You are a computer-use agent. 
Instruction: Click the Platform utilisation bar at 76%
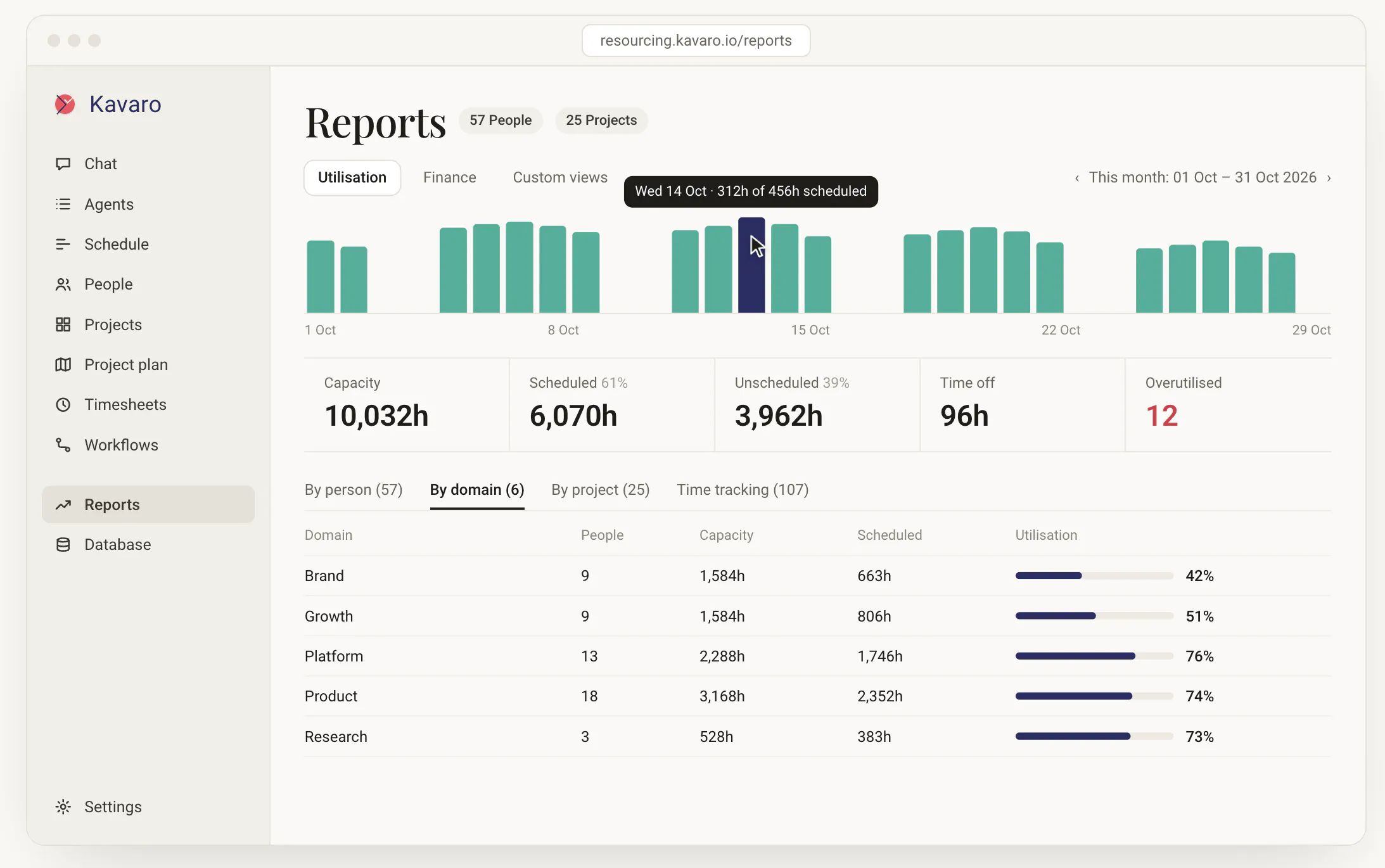(x=1094, y=656)
